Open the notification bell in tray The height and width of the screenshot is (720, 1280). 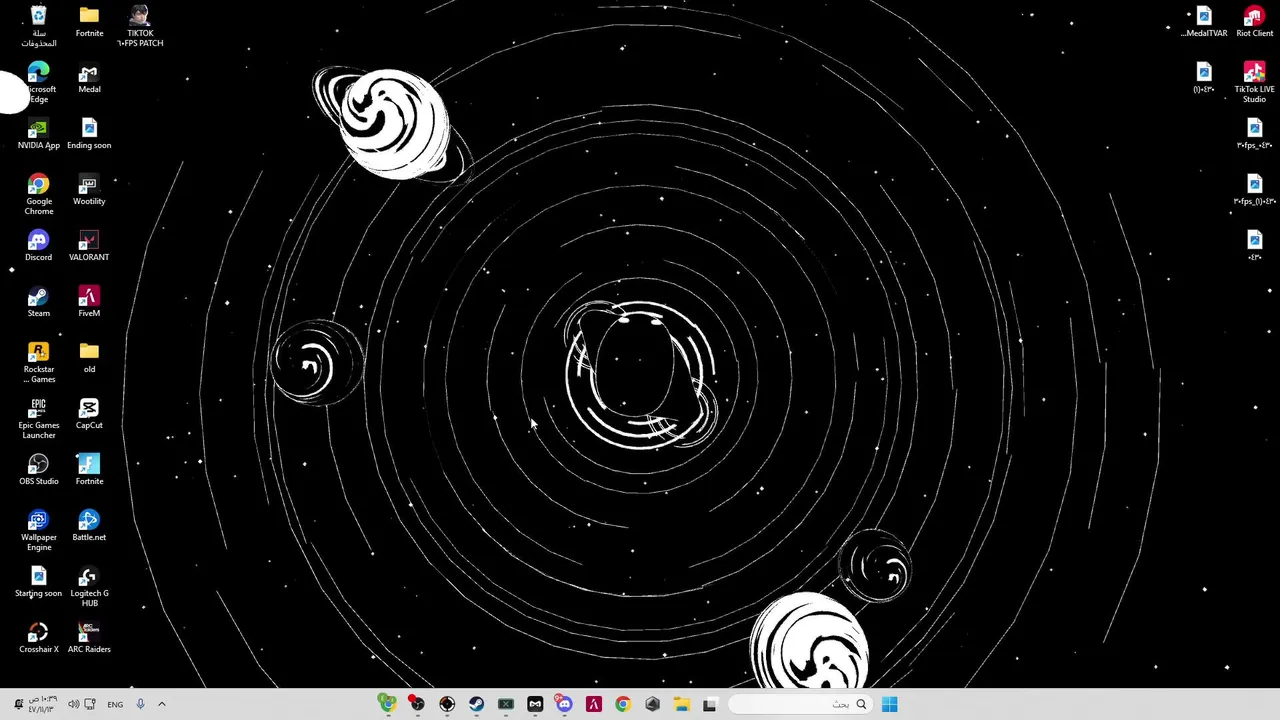point(18,704)
